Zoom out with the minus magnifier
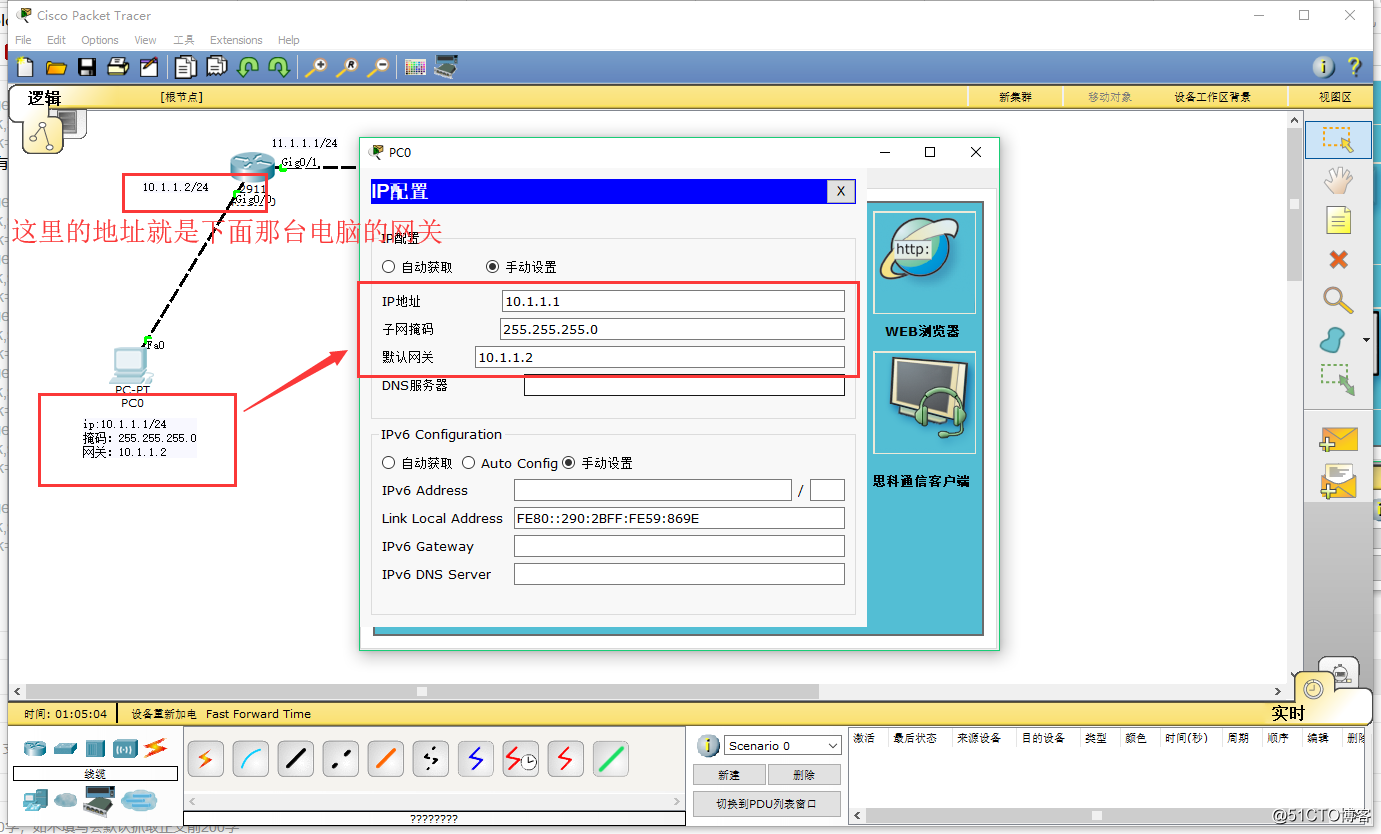 tap(378, 67)
